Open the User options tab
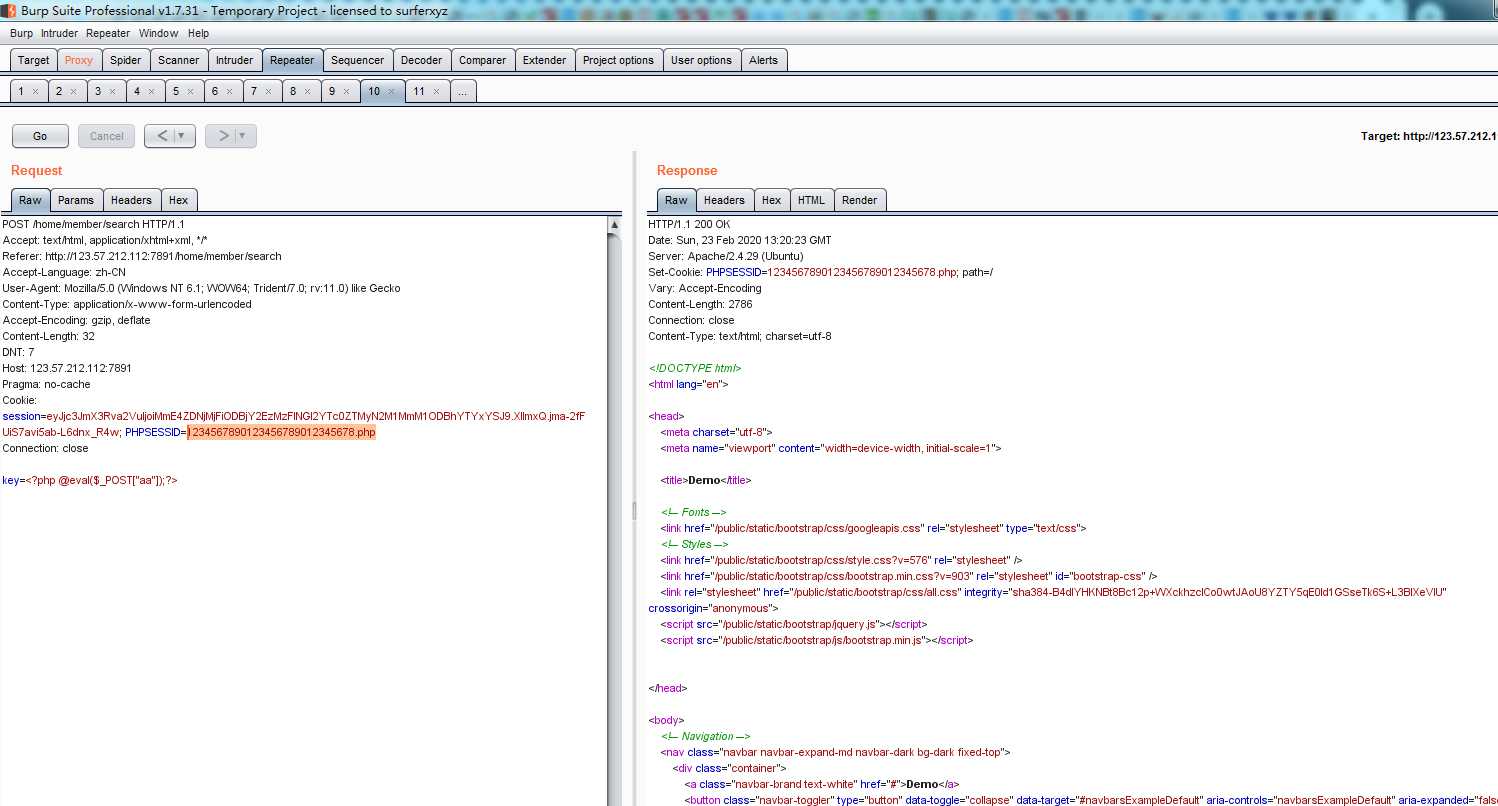Screen dimensions: 1498x806 pyautogui.click(x=701, y=60)
